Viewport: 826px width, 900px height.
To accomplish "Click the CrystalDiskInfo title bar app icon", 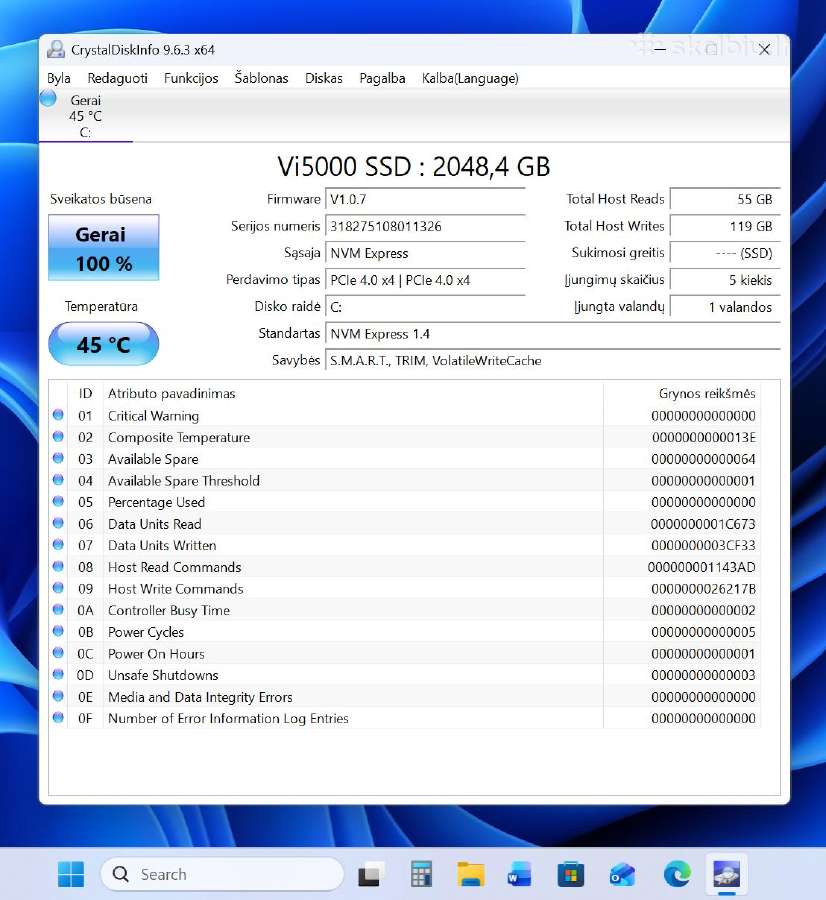I will [56, 50].
